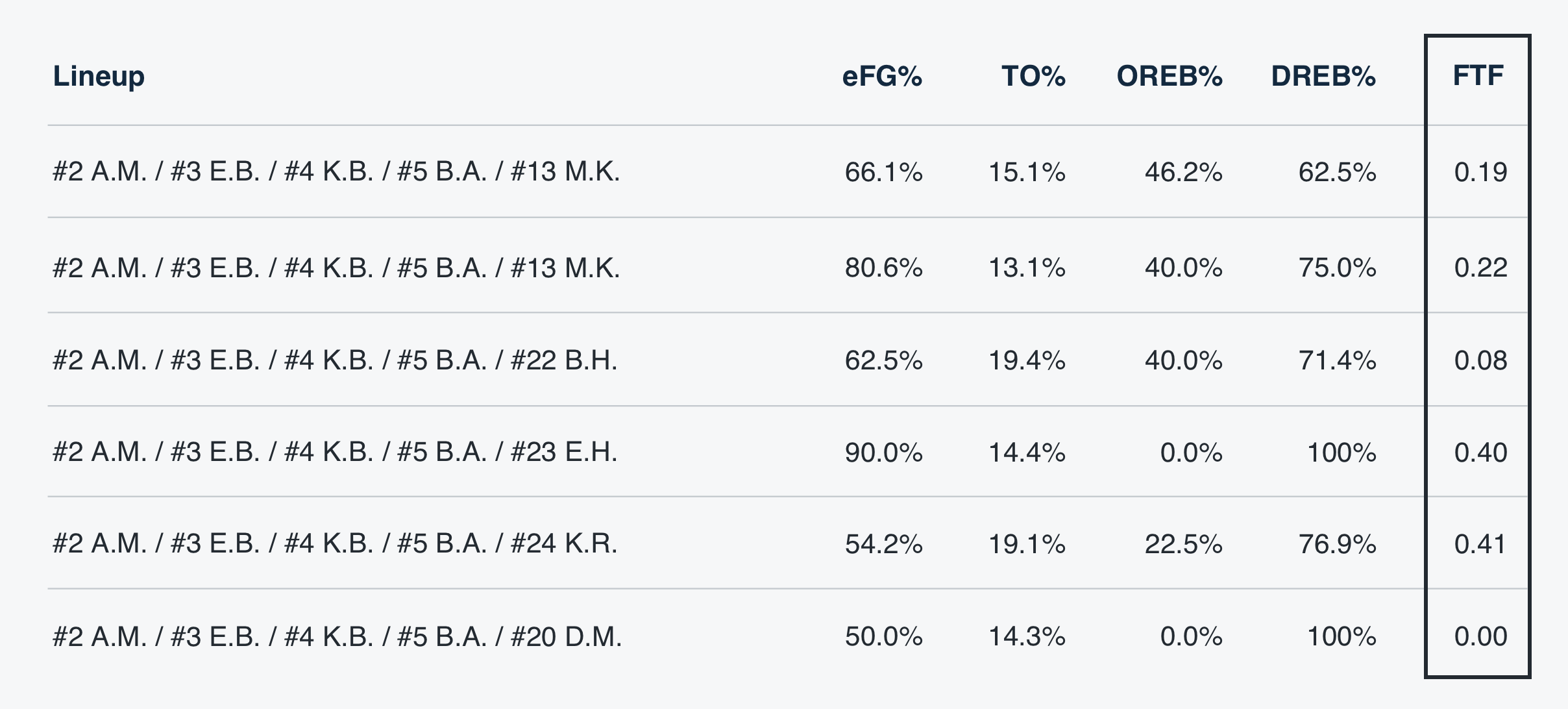Image resolution: width=1568 pixels, height=709 pixels.
Task: Select the lineup ending with #22 B.H.
Action: [335, 360]
